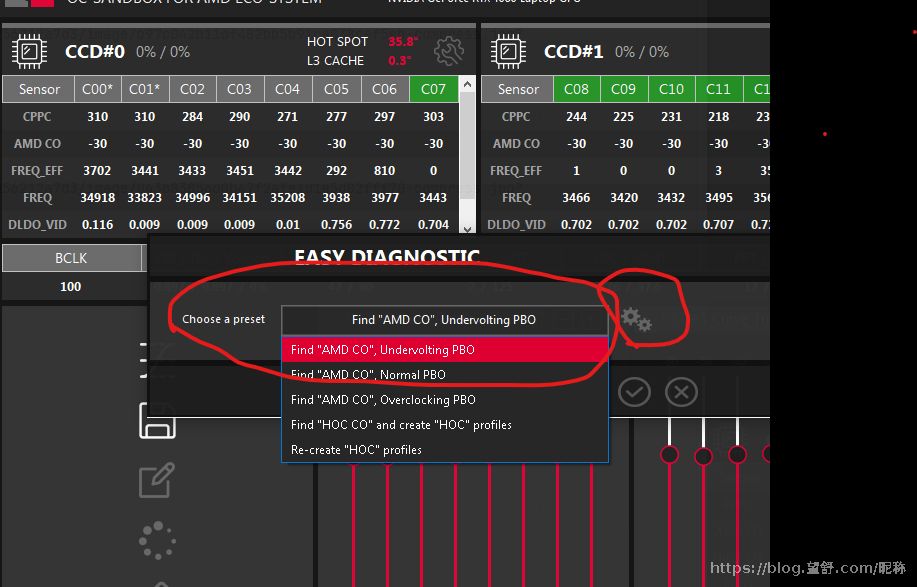
Task: Click FREQ value 3466 for C08
Action: point(577,198)
